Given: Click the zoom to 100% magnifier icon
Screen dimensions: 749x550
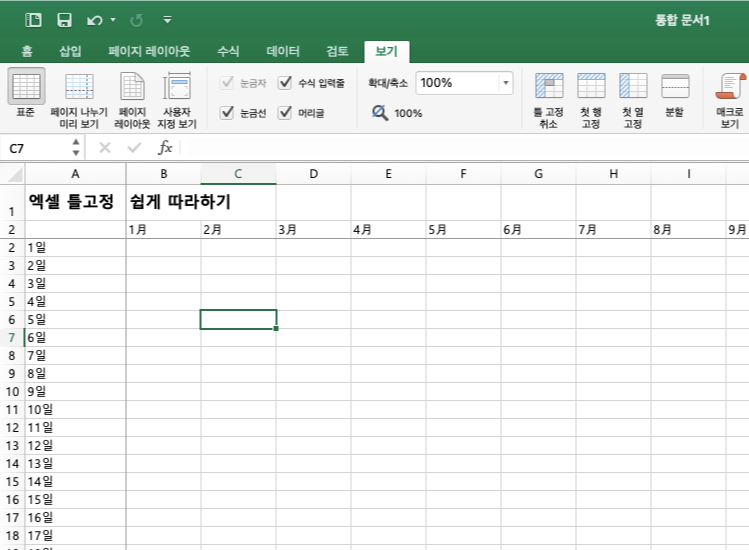Looking at the screenshot, I should coord(380,113).
